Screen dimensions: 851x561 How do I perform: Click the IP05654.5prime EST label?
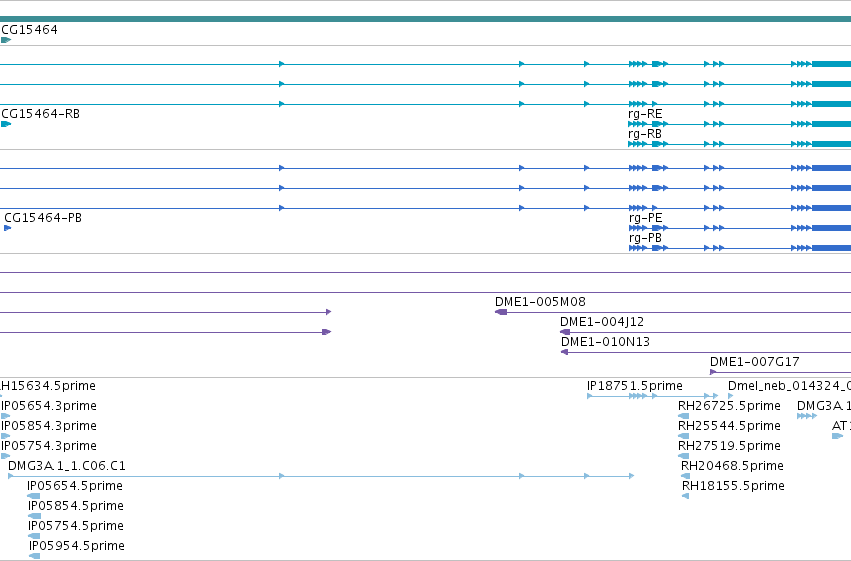75,486
